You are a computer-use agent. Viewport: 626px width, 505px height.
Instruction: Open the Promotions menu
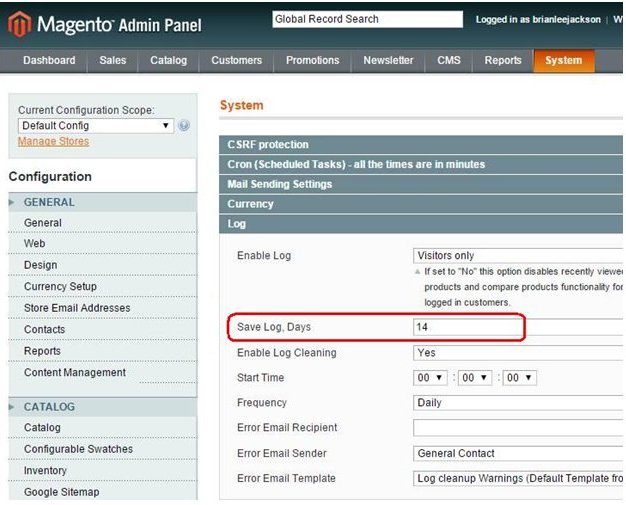pyautogui.click(x=313, y=60)
